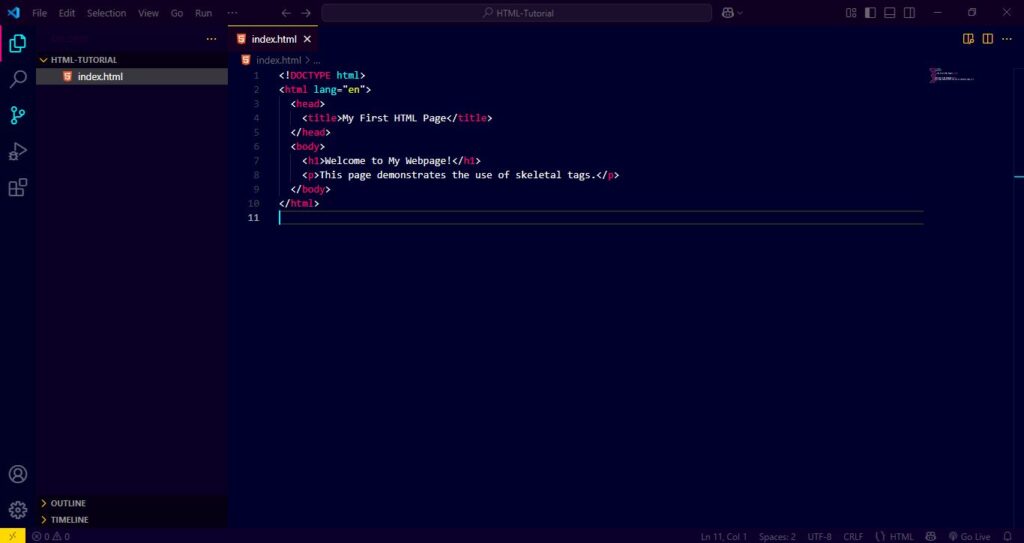
Task: Click the minimap code overview
Action: pyautogui.click(x=952, y=75)
